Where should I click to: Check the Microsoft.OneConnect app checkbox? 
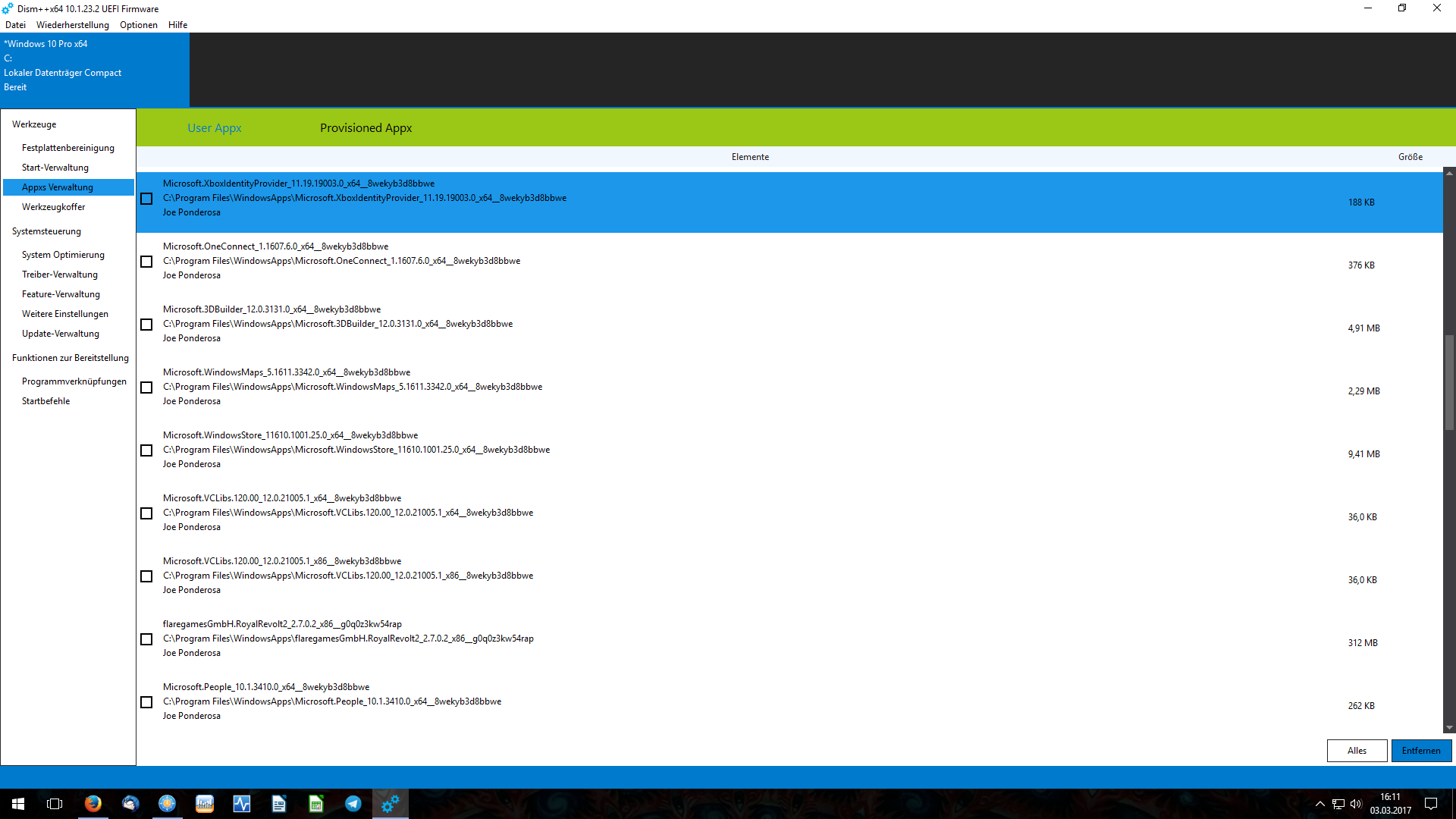click(146, 262)
